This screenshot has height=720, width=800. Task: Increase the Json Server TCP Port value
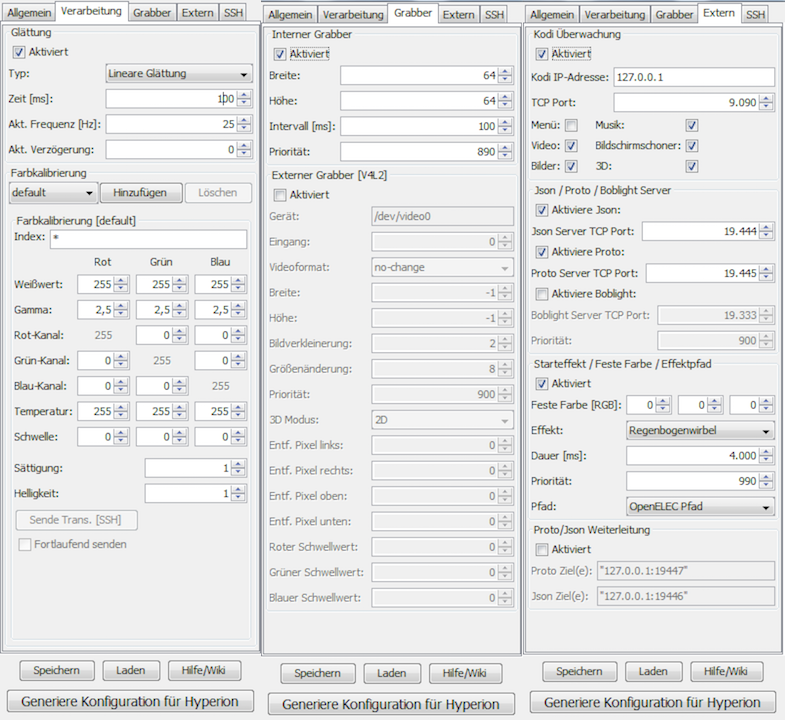[767, 227]
